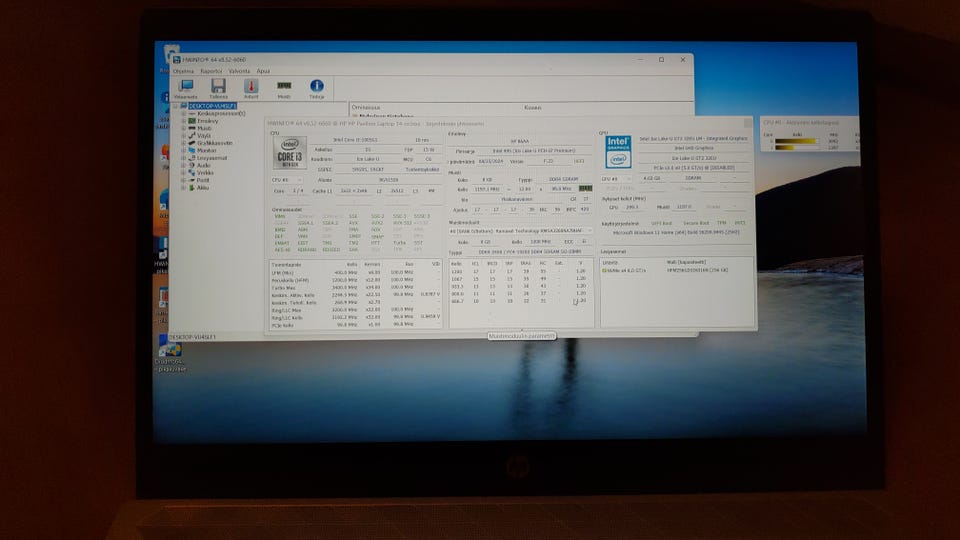This screenshot has width=960, height=540.
Task: Click the Turbo Max row in clocks table
Action: (x=355, y=288)
